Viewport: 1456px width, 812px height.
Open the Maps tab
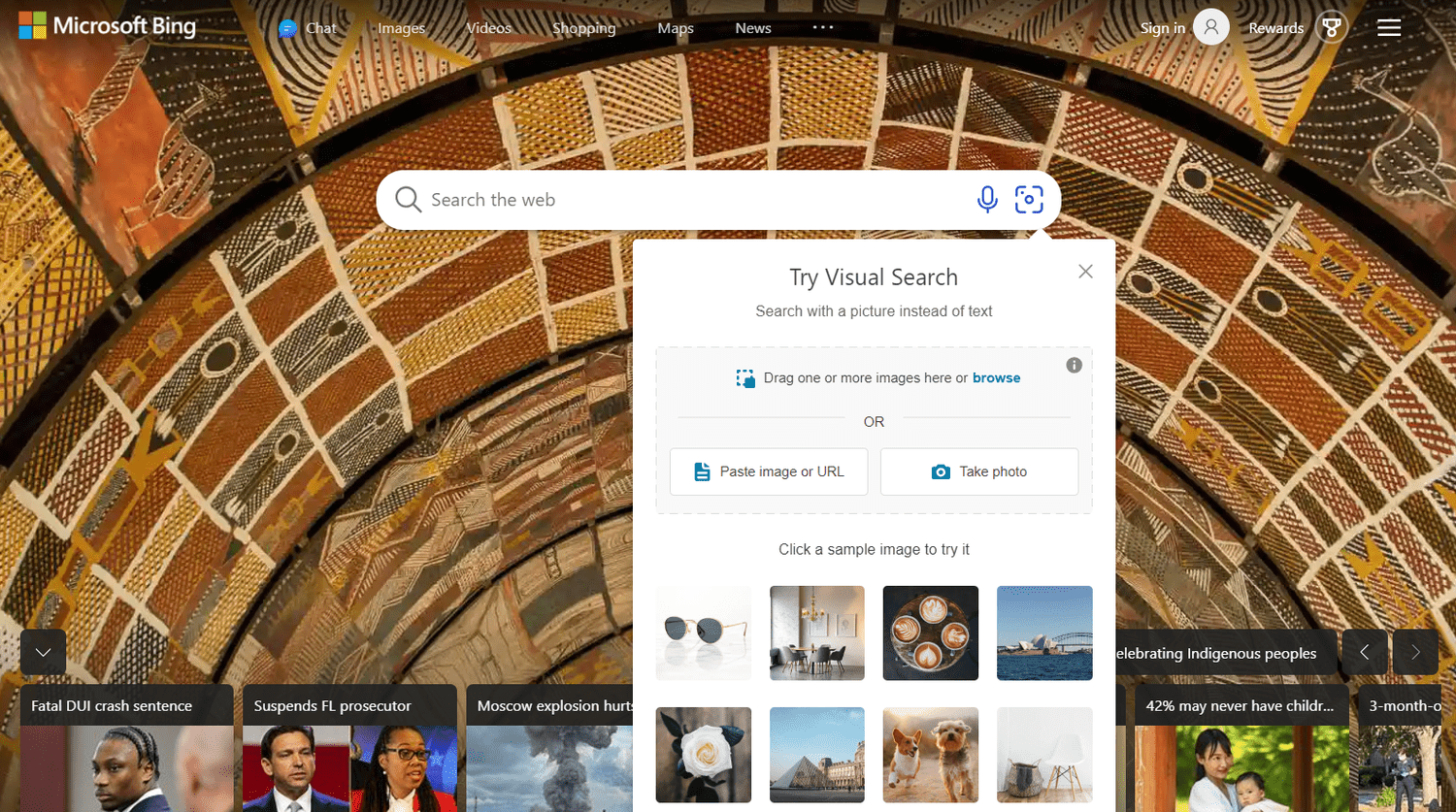pos(676,28)
